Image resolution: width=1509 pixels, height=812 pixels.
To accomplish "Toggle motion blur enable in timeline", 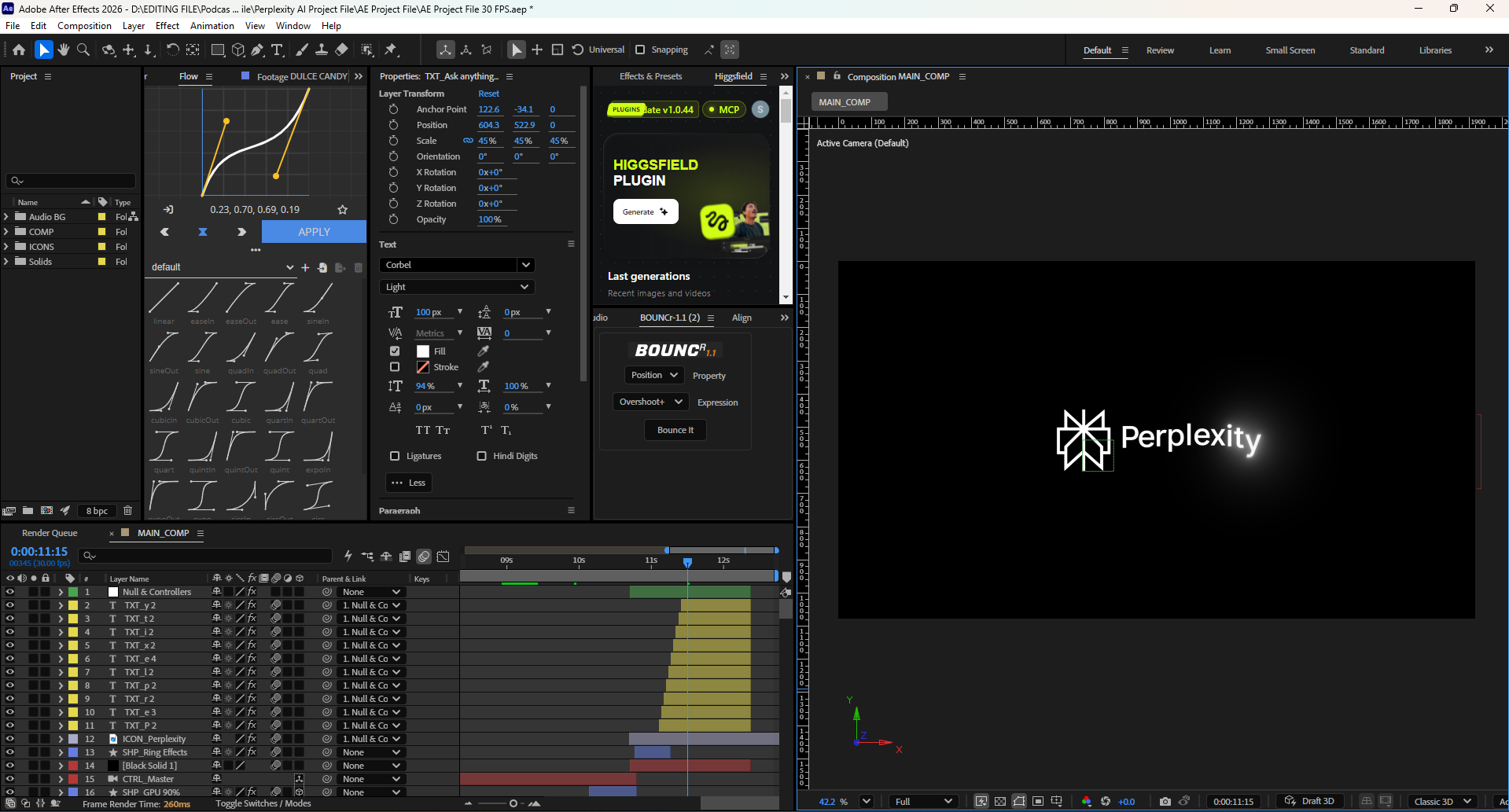I will (x=424, y=557).
